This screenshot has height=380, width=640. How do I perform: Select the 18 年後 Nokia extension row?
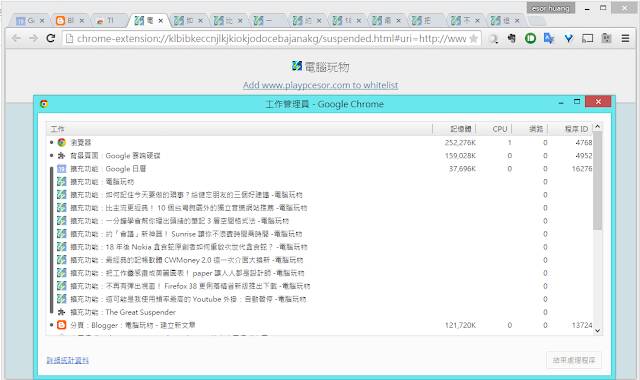(x=320, y=247)
